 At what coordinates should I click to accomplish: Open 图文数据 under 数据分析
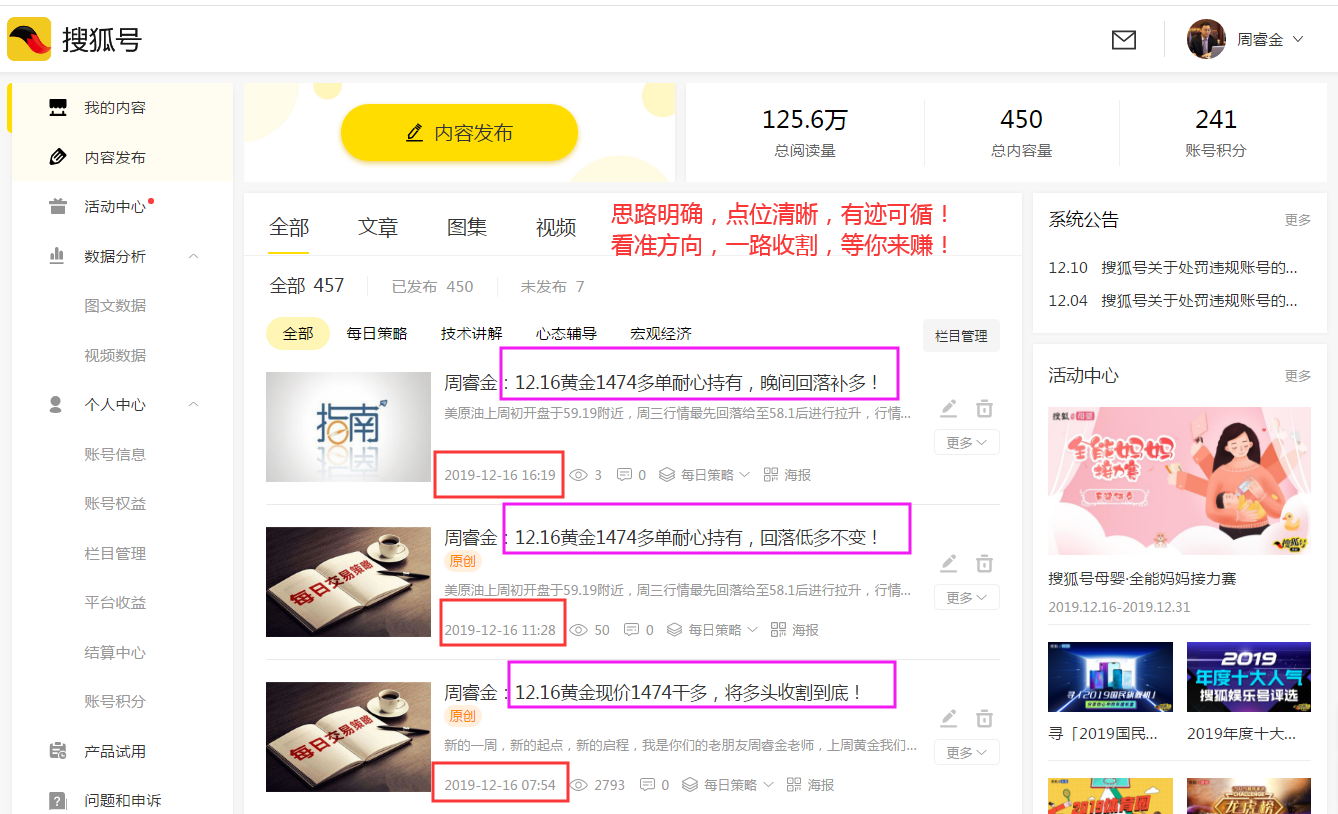(115, 306)
